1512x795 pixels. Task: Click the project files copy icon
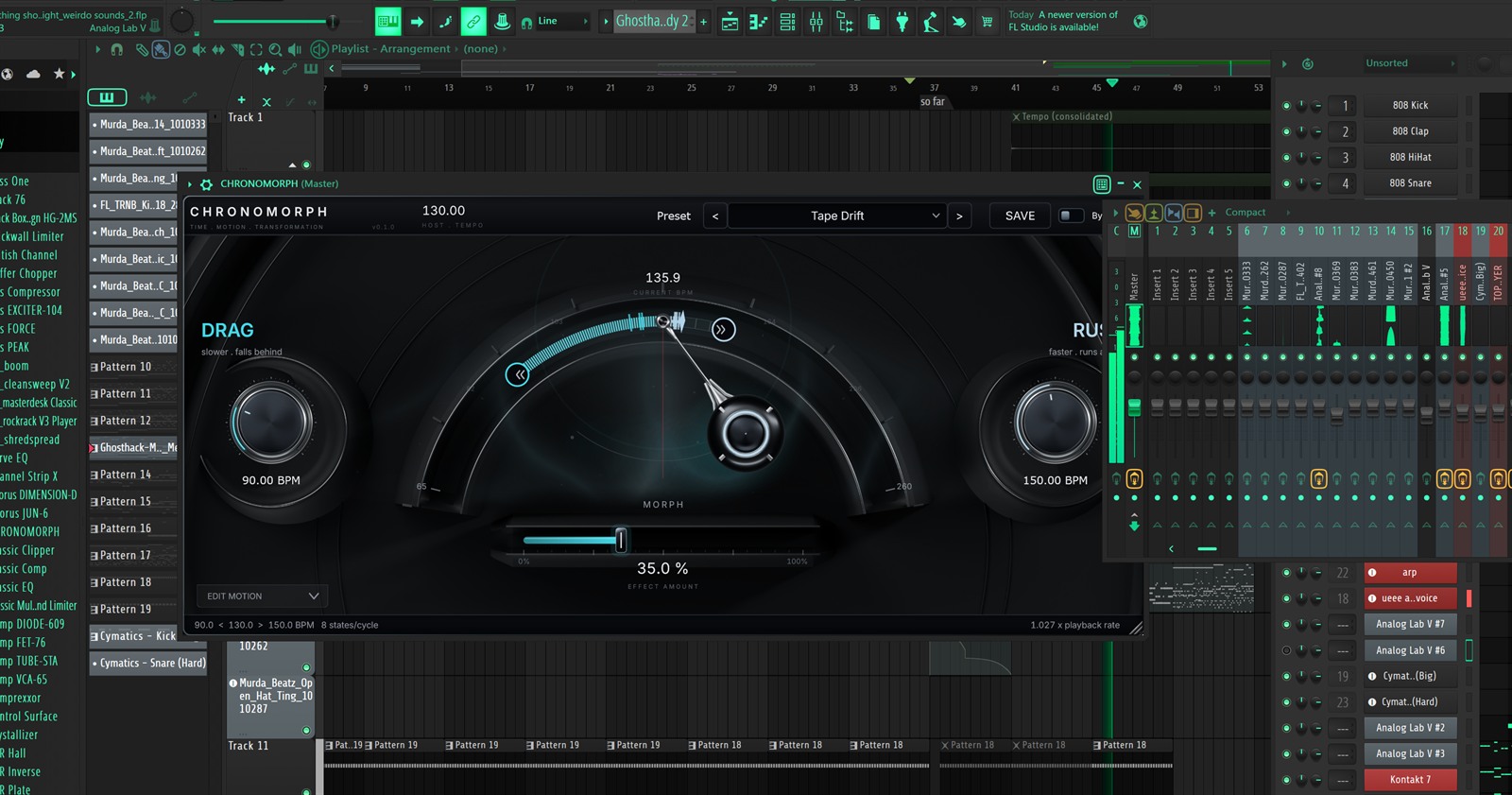[x=874, y=22]
